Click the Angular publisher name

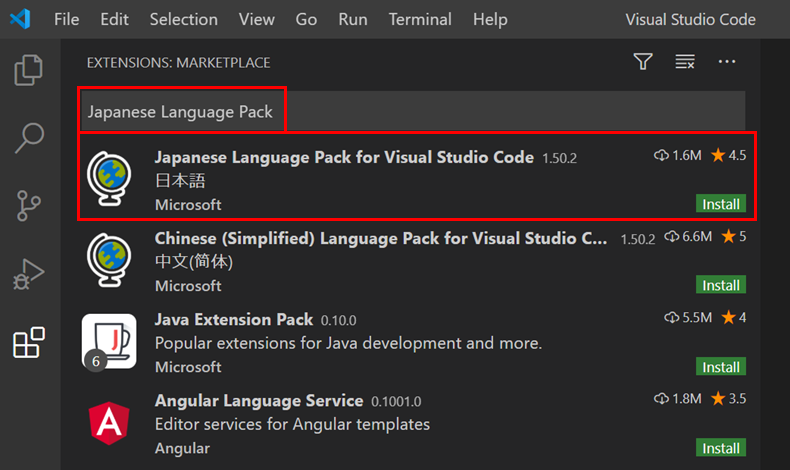pyautogui.click(x=182, y=448)
